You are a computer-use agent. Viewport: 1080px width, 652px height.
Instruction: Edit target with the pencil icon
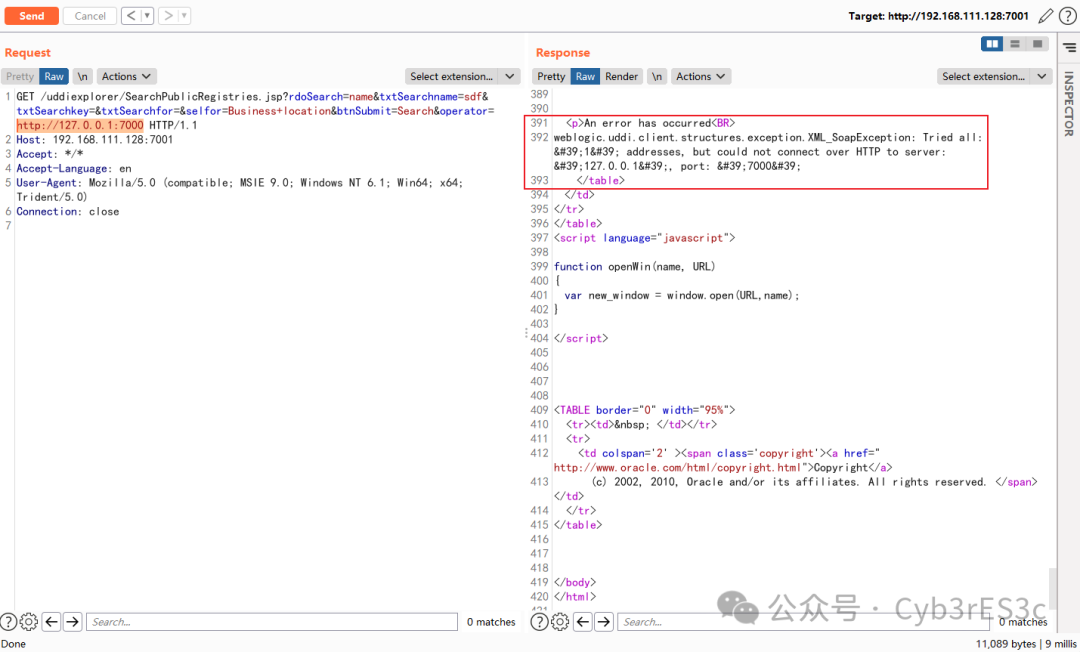tap(1046, 16)
